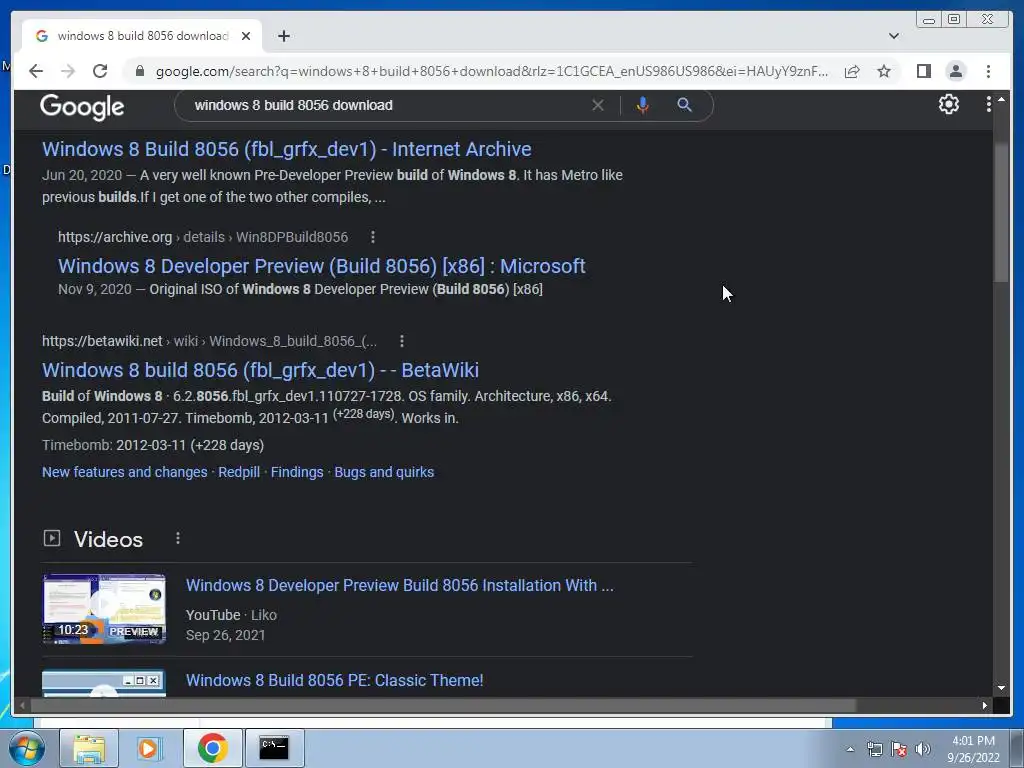Viewport: 1024px width, 768px height.
Task: Play the 10:23 video thumbnail preview
Action: (x=104, y=609)
